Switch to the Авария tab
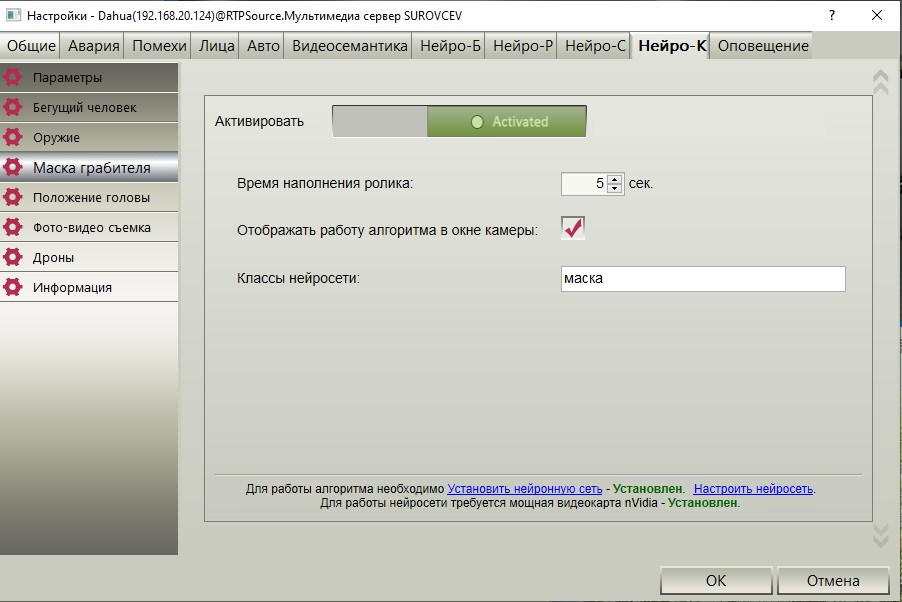 (x=93, y=45)
